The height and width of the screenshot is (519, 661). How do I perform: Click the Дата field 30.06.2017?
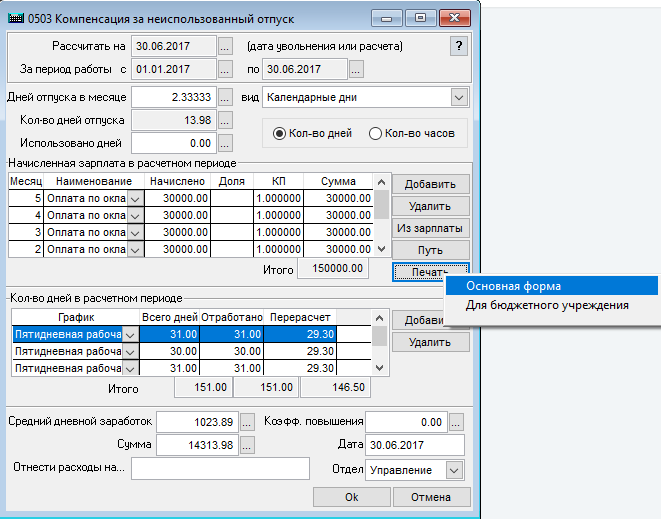click(x=415, y=445)
